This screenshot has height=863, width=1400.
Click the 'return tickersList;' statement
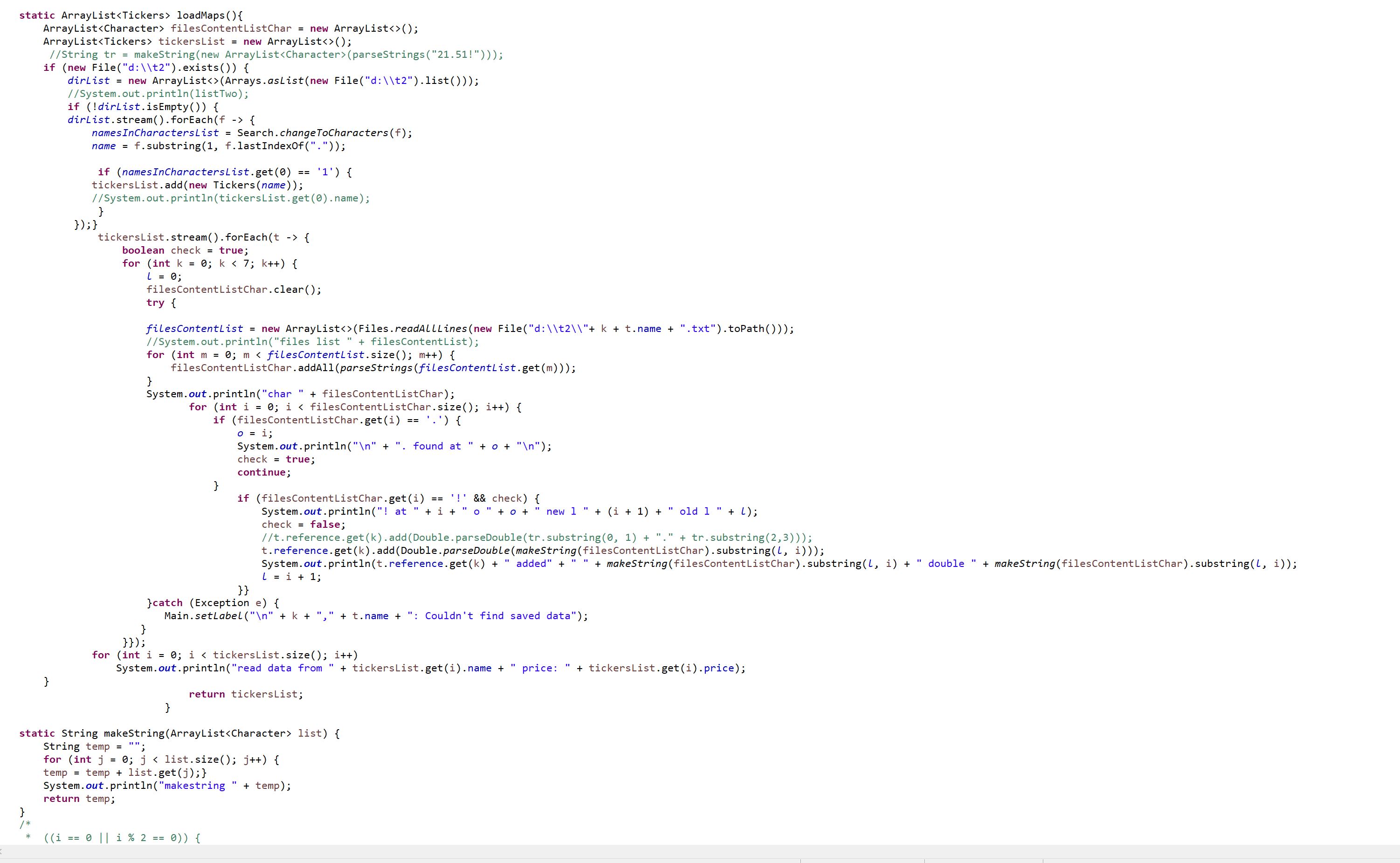(246, 695)
